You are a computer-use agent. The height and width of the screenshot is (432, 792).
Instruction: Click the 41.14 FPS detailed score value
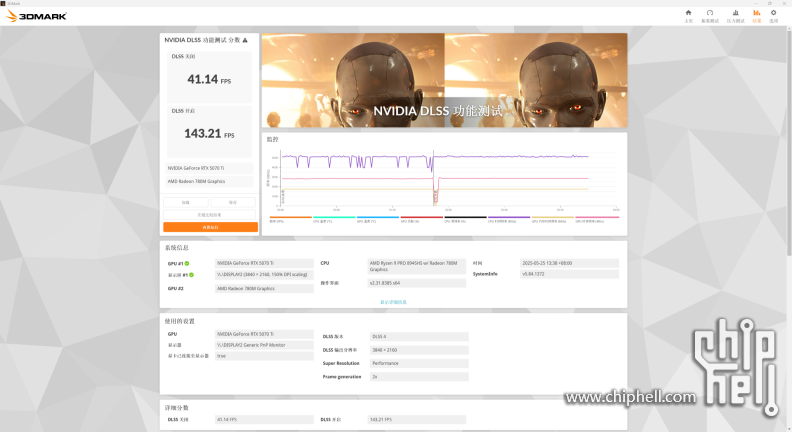264,419
